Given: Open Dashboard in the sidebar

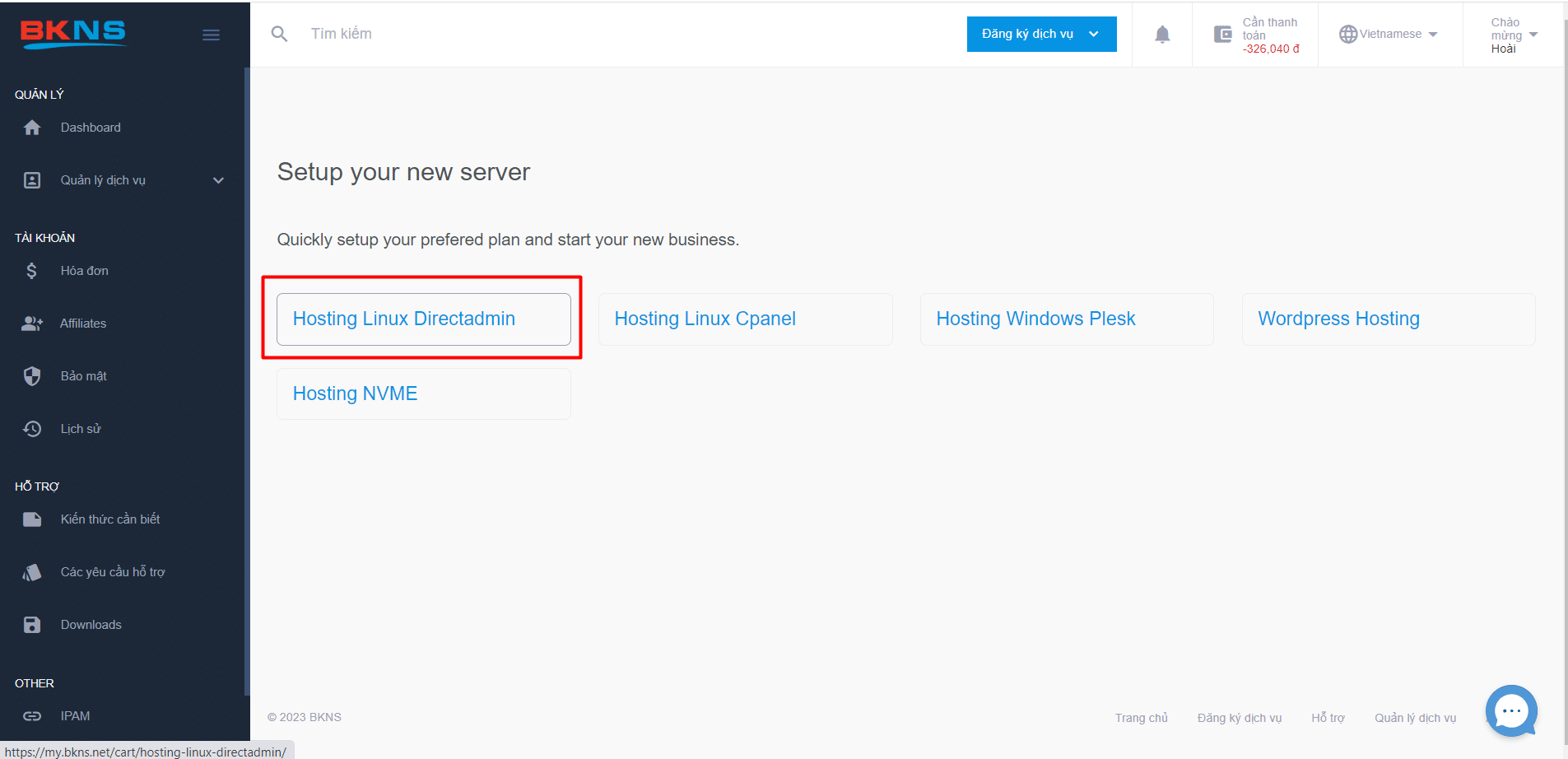Looking at the screenshot, I should [x=91, y=128].
